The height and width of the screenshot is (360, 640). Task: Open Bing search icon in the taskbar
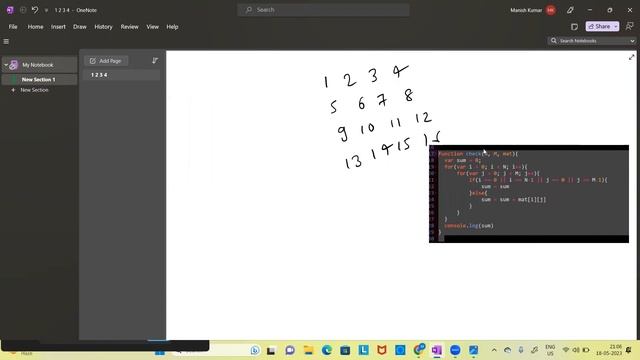pyautogui.click(x=255, y=350)
